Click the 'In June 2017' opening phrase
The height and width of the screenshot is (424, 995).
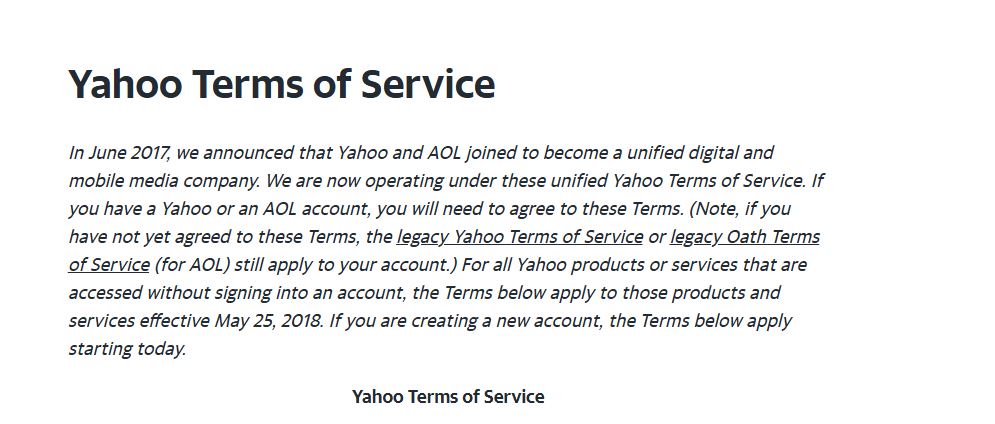[119, 153]
